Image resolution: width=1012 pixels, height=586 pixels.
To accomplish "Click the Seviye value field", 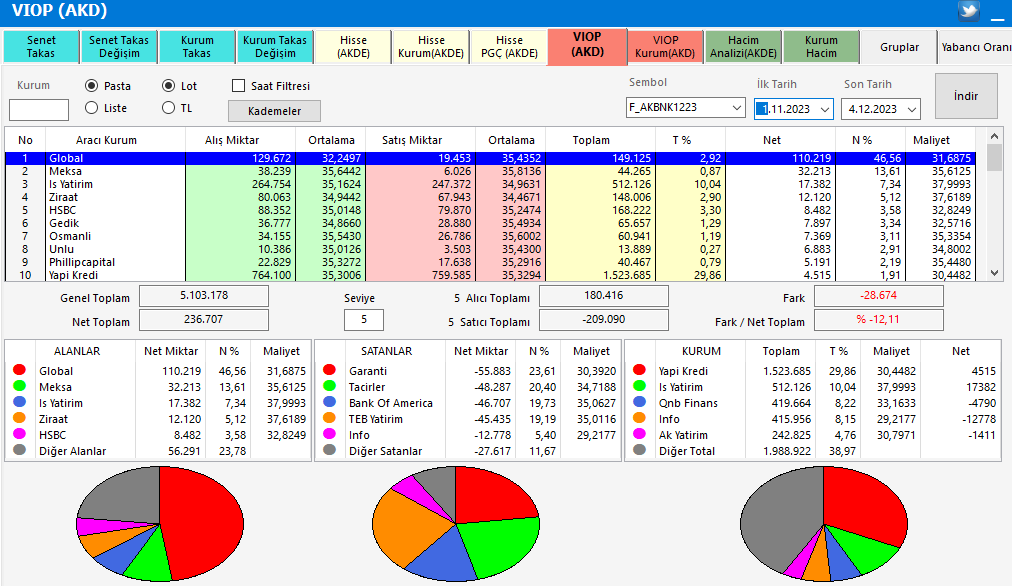I will 364,319.
